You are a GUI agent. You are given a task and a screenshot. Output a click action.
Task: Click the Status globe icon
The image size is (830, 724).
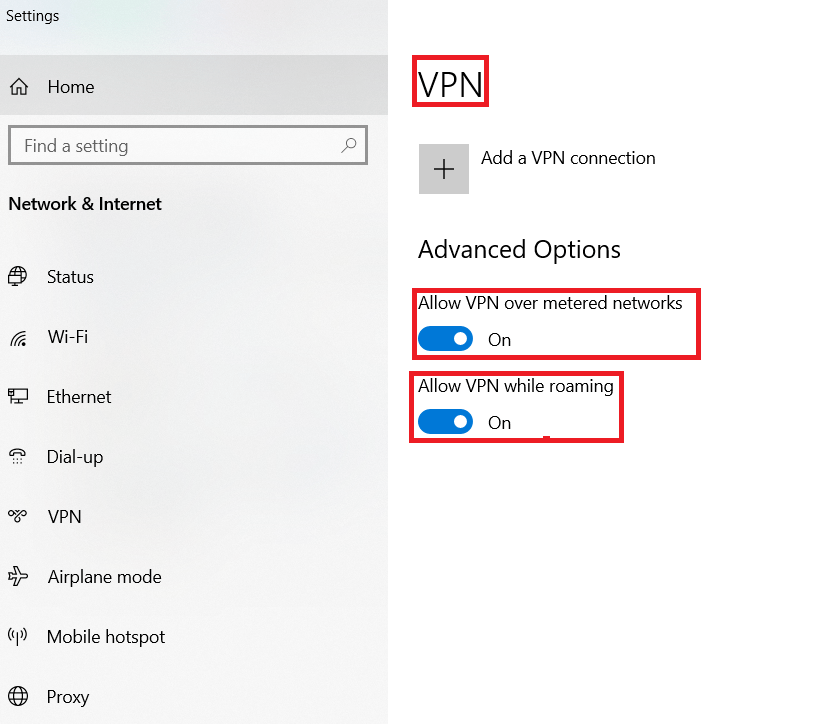[18, 277]
